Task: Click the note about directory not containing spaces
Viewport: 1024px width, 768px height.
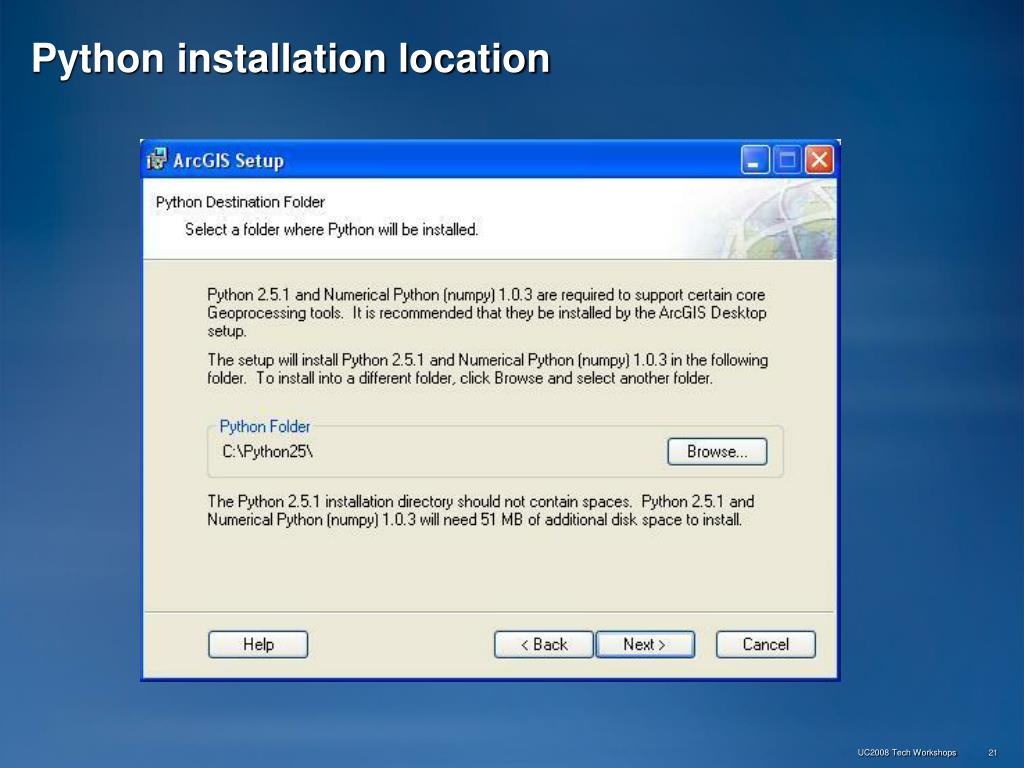Action: (481, 511)
